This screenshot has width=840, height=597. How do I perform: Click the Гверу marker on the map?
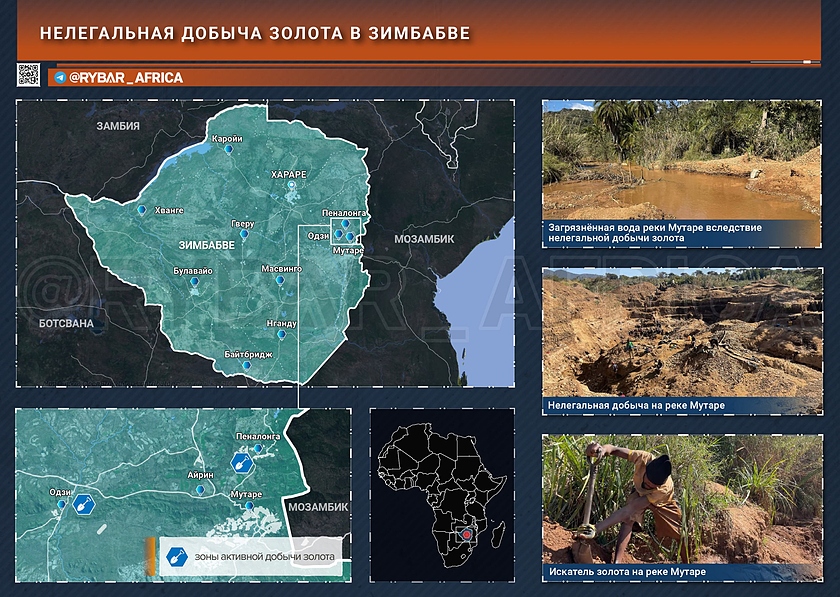pos(243,236)
